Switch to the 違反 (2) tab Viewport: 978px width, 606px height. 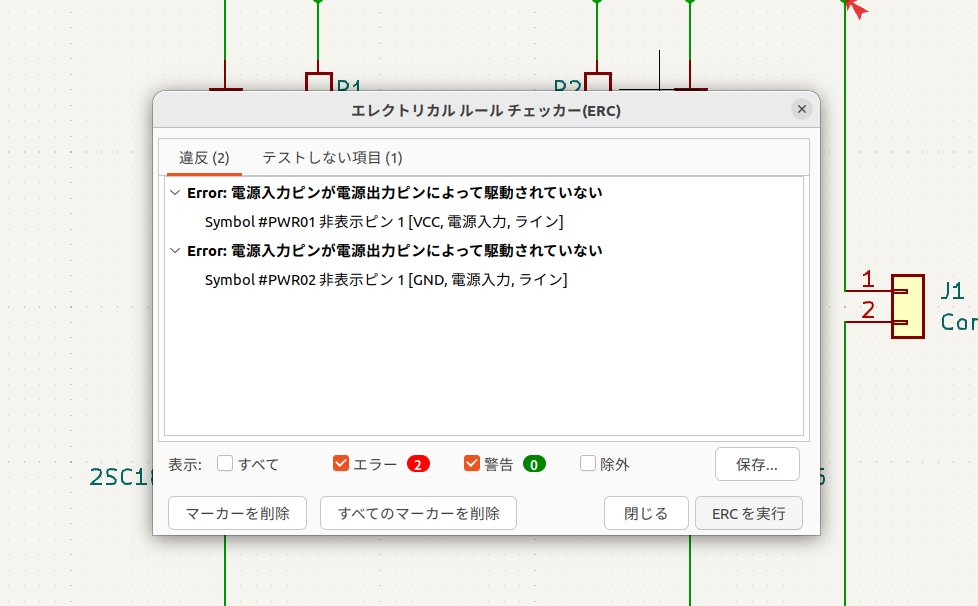click(204, 158)
